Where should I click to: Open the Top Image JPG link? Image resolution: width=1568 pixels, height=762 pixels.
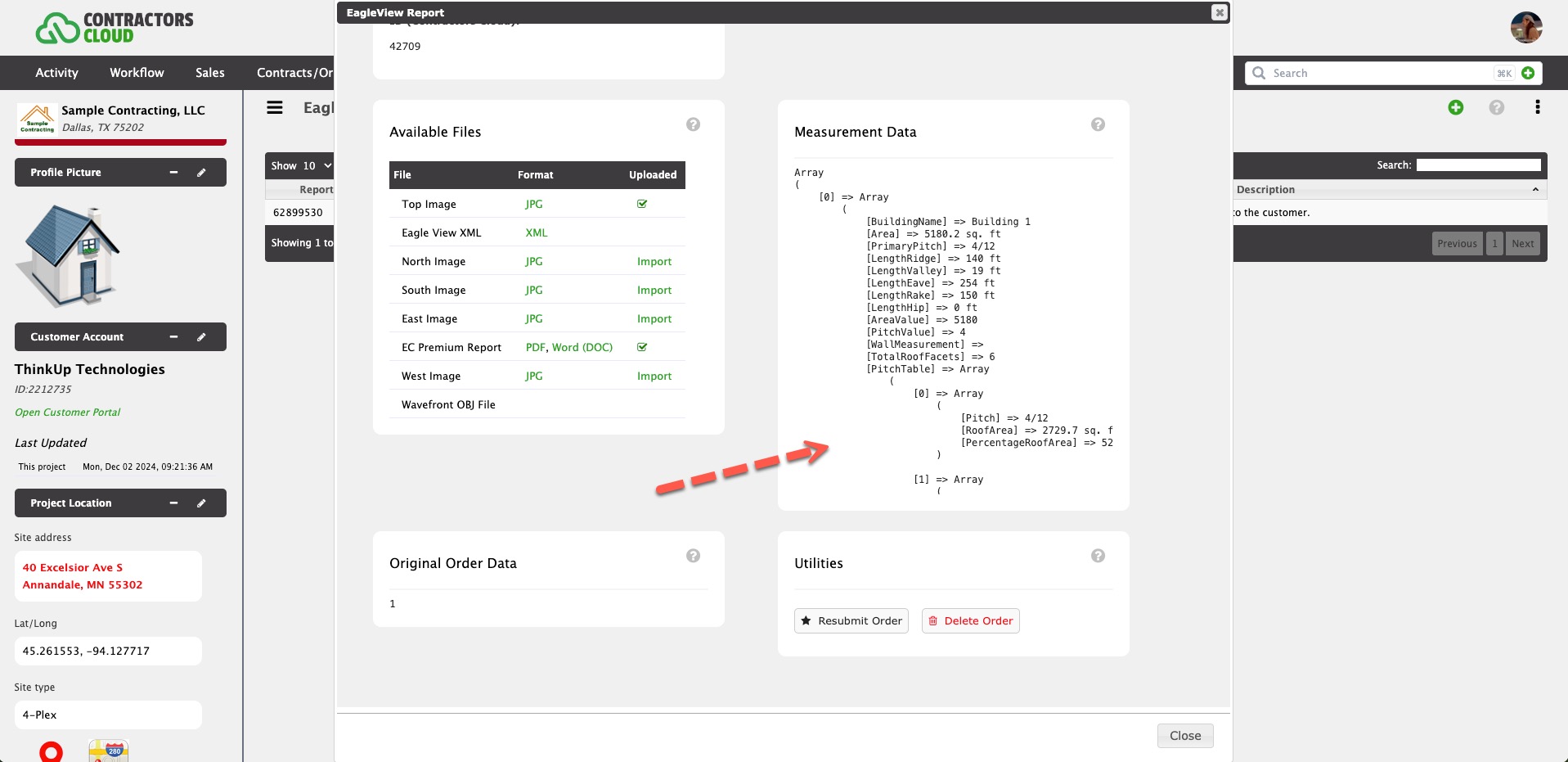point(534,205)
